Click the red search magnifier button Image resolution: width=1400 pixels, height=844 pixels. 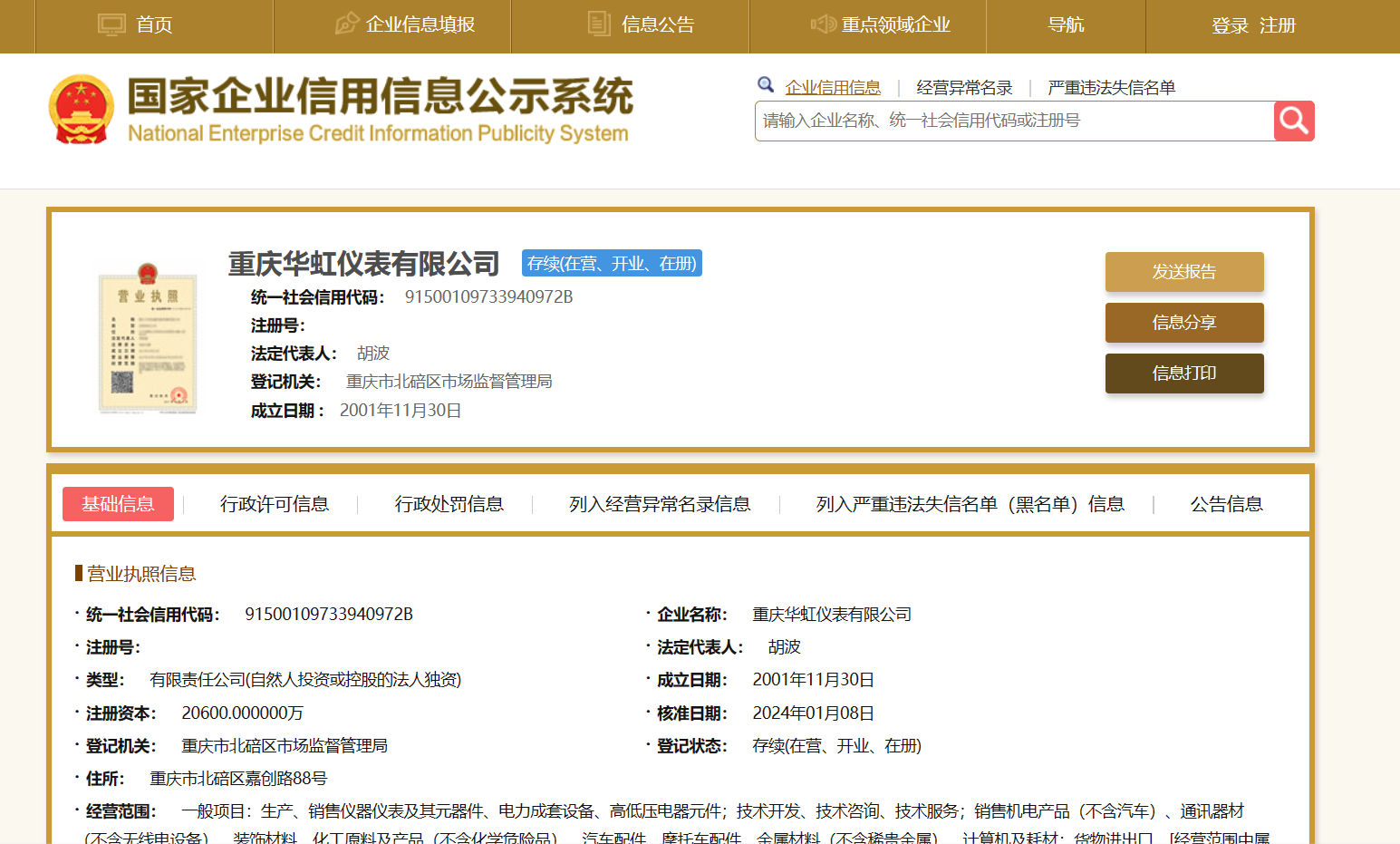pyautogui.click(x=1294, y=121)
